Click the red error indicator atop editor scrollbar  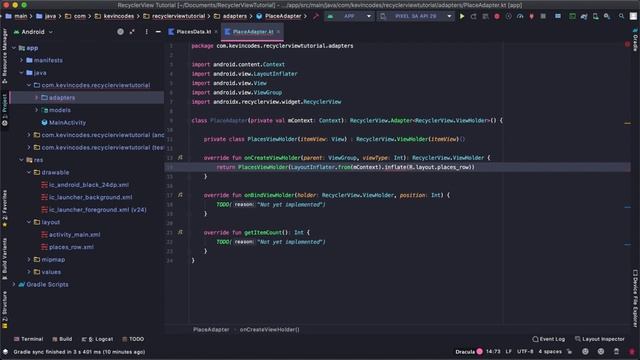pyautogui.click(x=627, y=44)
